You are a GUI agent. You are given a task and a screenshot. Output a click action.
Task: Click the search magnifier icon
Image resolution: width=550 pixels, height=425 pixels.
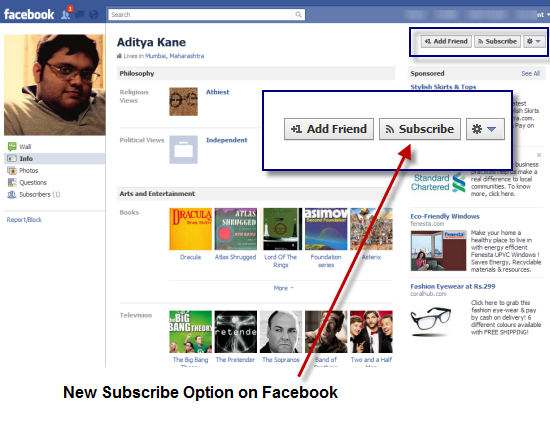coord(298,14)
